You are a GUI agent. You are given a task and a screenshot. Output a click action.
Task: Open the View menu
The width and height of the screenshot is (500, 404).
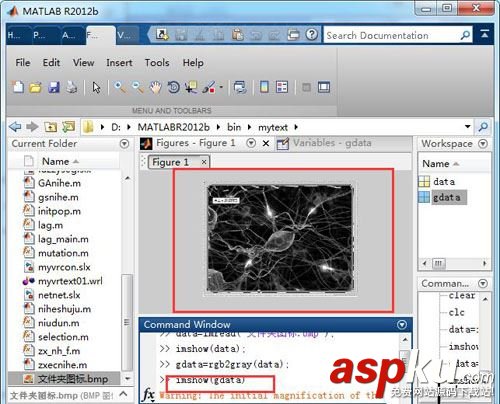pos(83,63)
